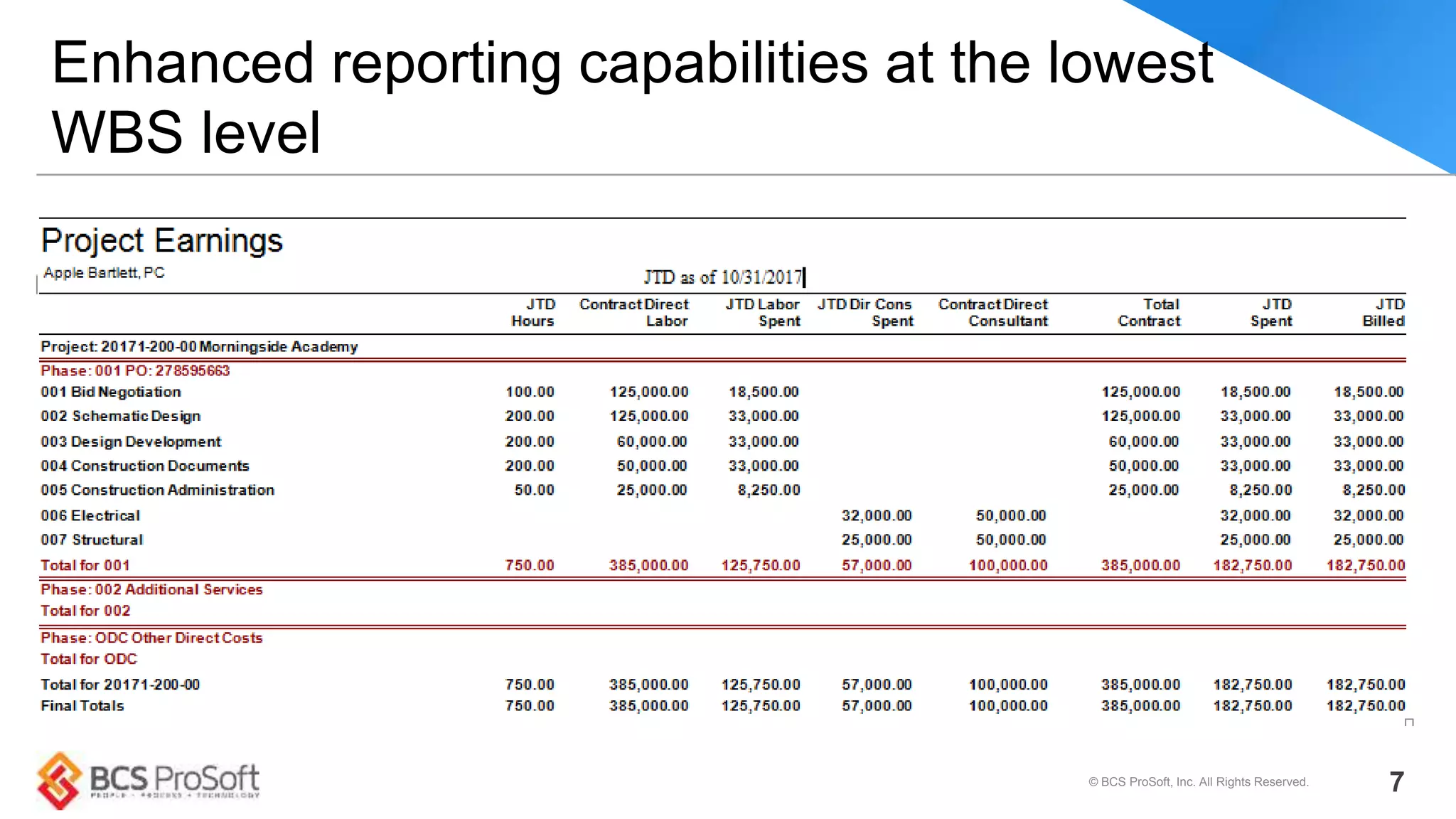Click Design Development Contract Direct Labor 60,000.00
Viewport: 1456px width, 819px height.
pyautogui.click(x=653, y=442)
